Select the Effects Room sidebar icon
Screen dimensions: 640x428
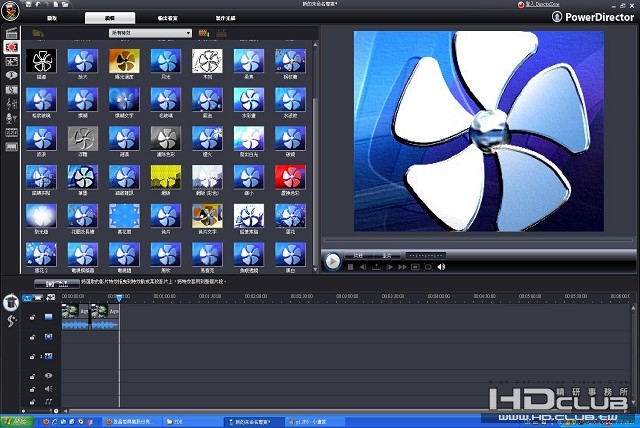(12, 47)
